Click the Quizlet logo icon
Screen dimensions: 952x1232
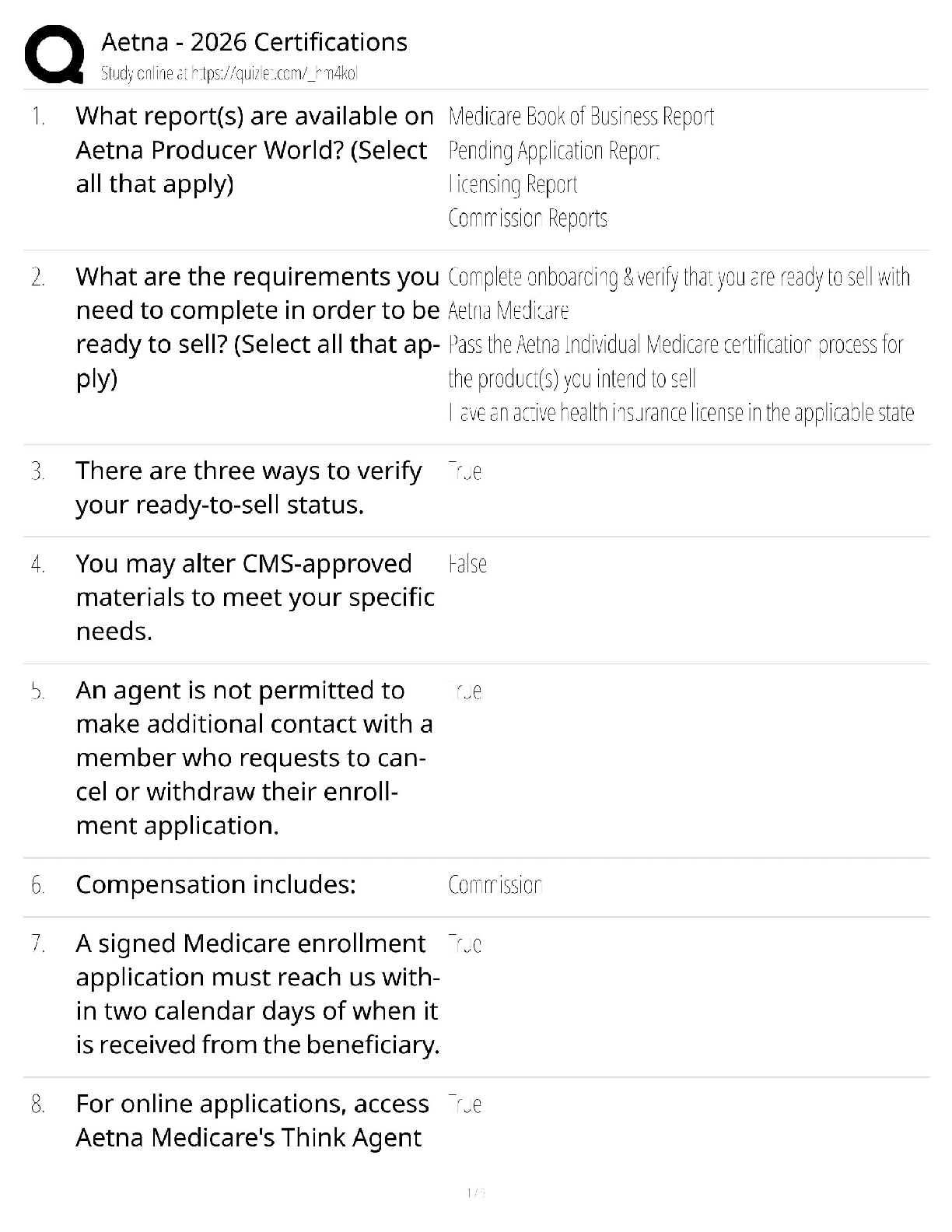54,54
